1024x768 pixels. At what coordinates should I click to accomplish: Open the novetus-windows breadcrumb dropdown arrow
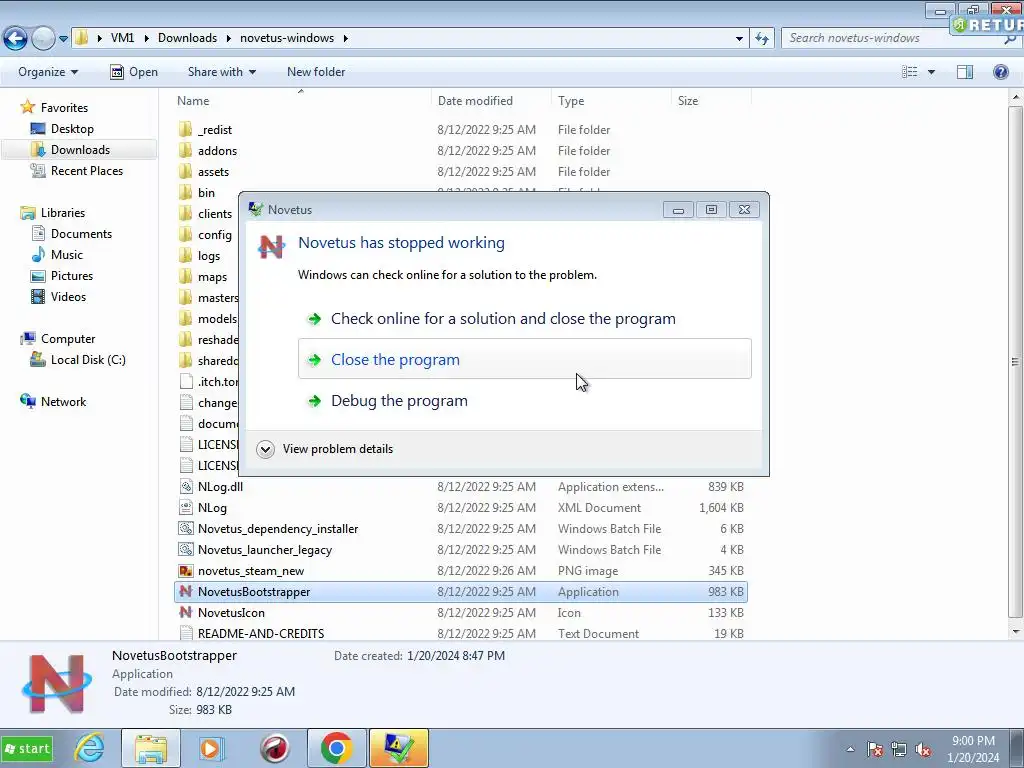(345, 38)
